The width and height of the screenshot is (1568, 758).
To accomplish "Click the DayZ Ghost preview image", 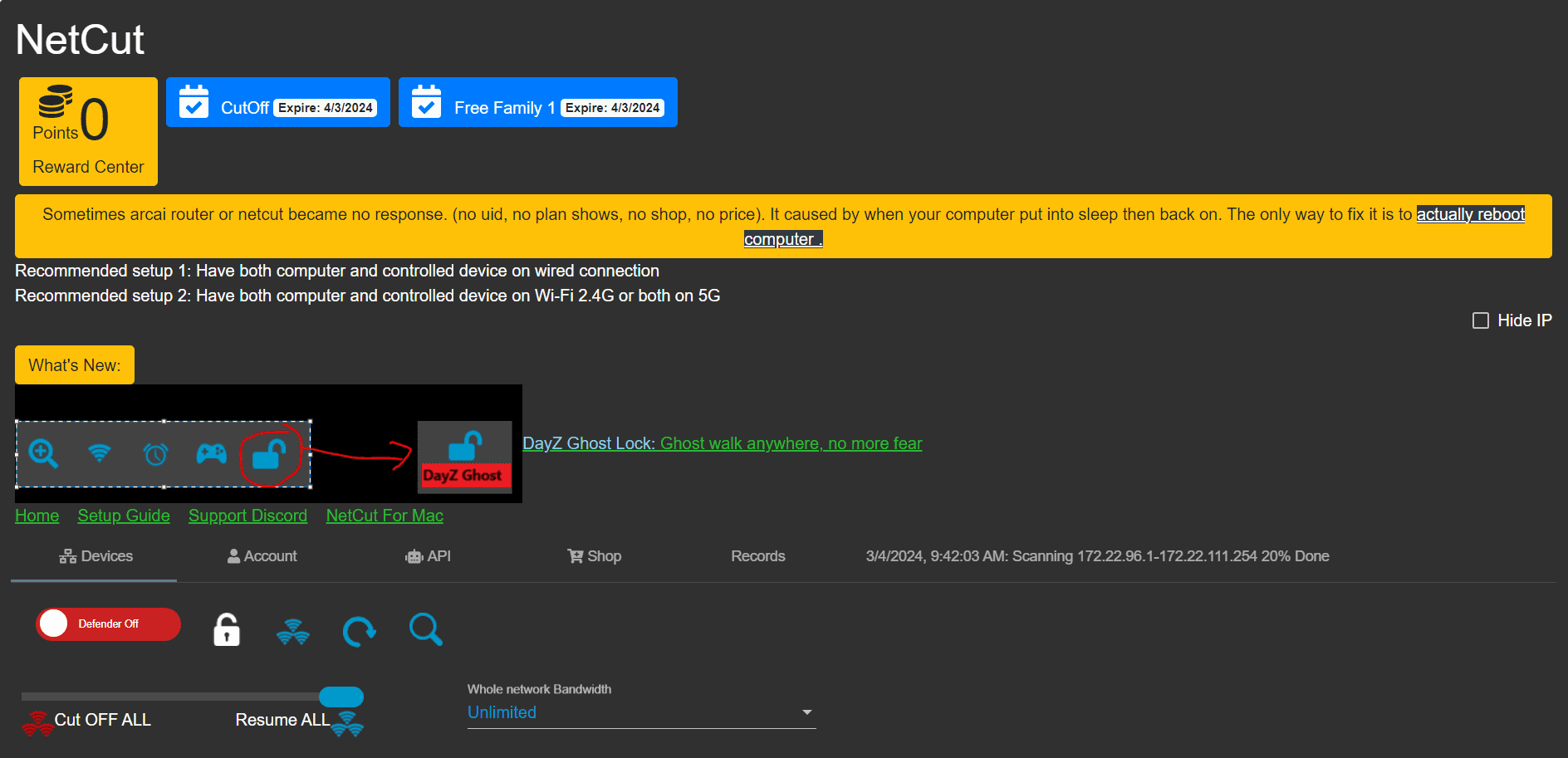I will [268, 443].
